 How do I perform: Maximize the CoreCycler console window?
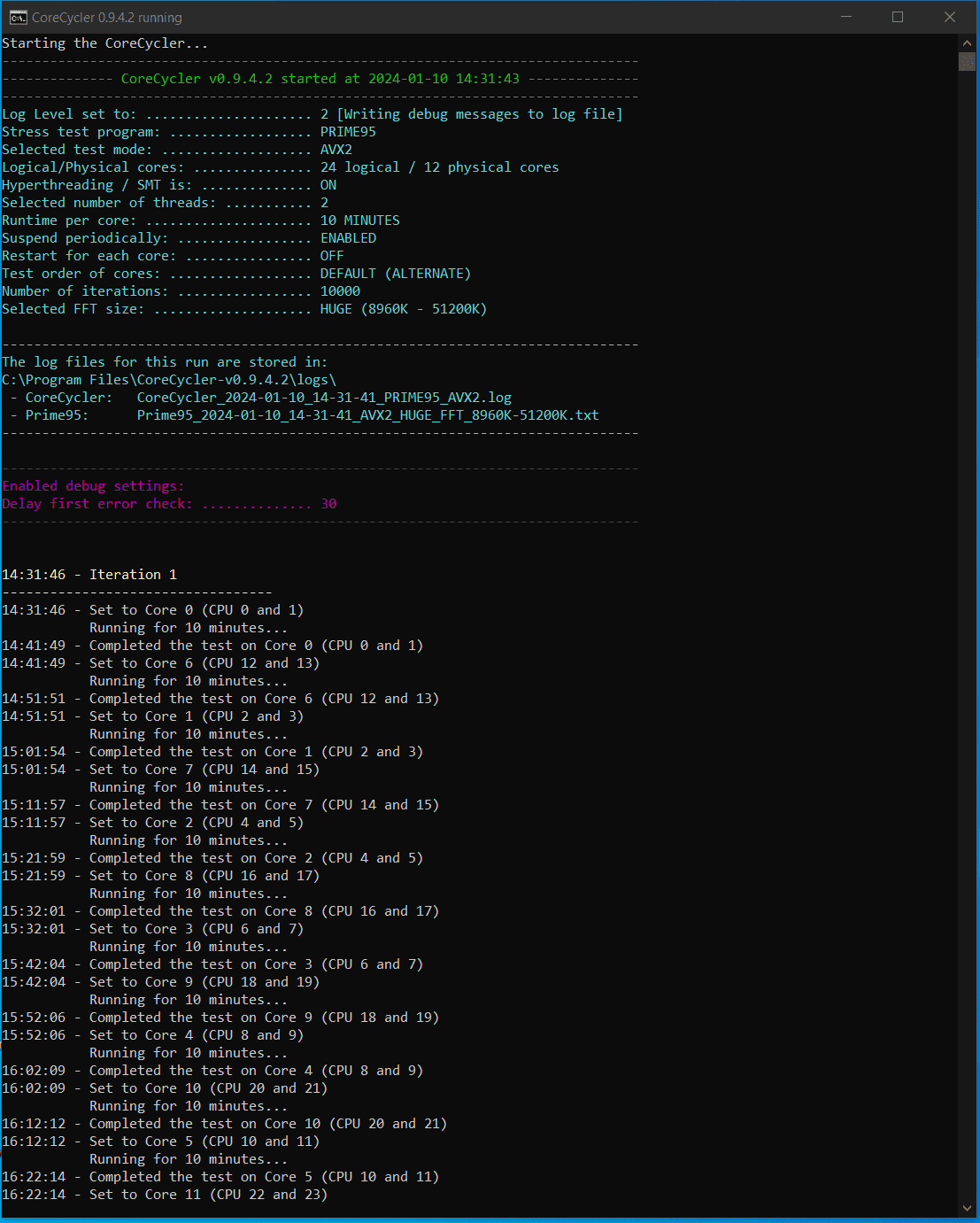coord(898,17)
